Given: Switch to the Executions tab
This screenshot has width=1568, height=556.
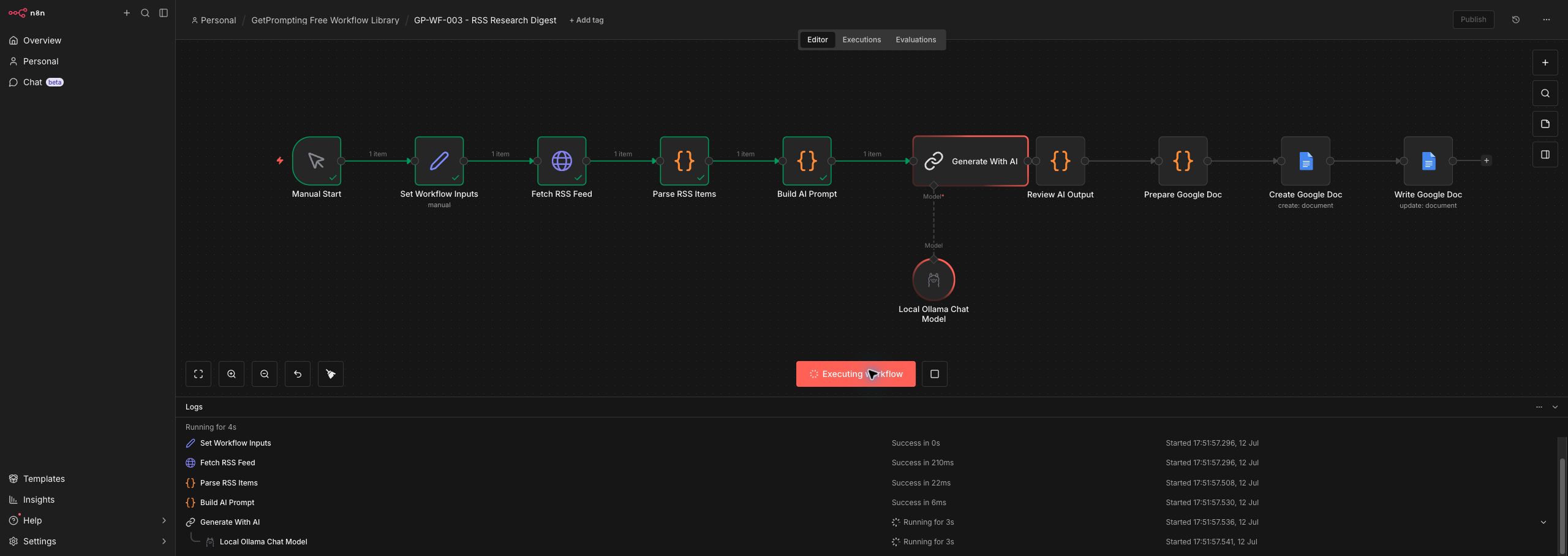Looking at the screenshot, I should click(x=861, y=40).
